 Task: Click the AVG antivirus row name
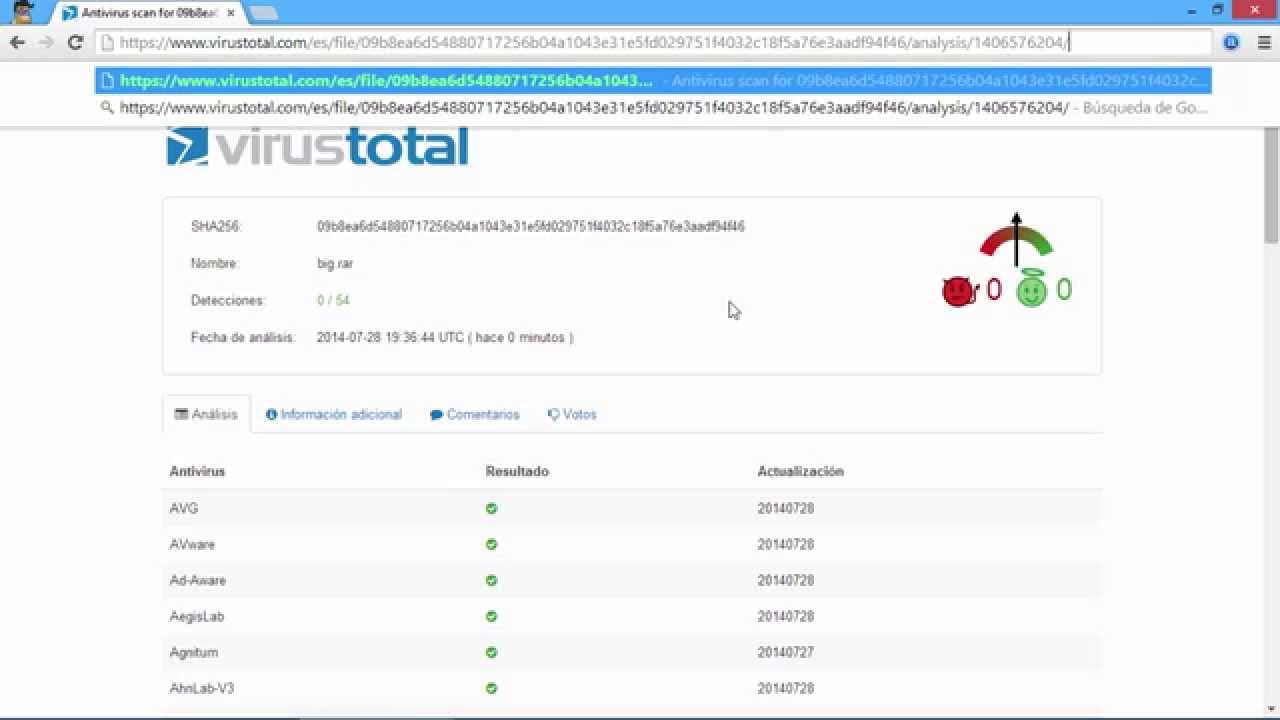point(184,508)
